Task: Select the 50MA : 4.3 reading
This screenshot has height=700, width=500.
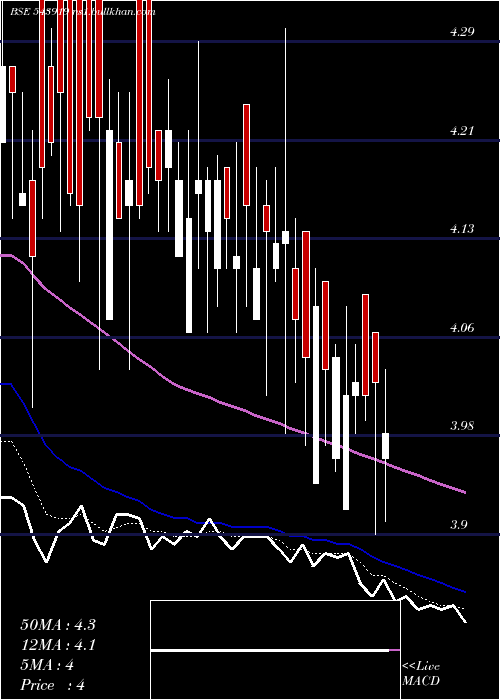Action: tap(58, 625)
